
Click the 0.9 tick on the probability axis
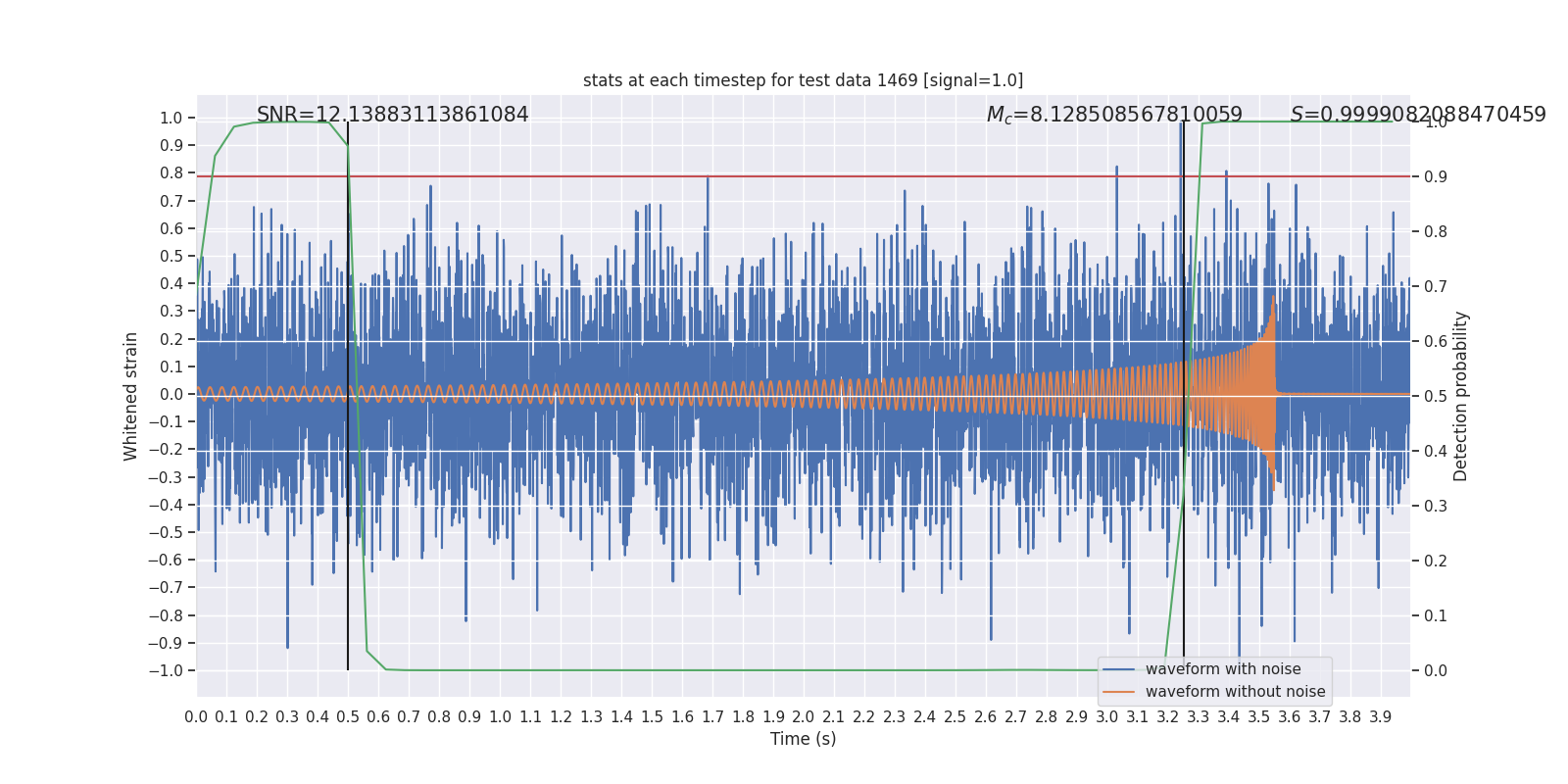(1435, 176)
